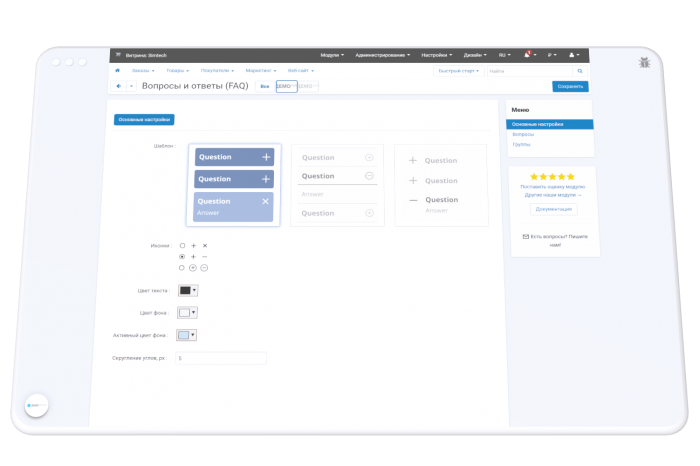
Task: Open Основные настройки in the side menu
Action: point(550,124)
